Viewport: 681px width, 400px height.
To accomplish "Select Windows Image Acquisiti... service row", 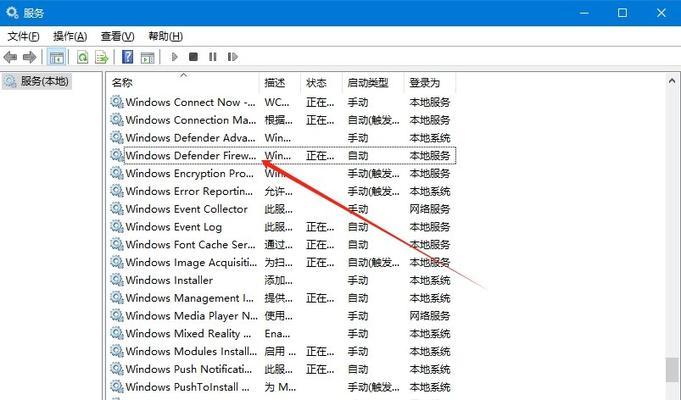I will tap(282, 263).
